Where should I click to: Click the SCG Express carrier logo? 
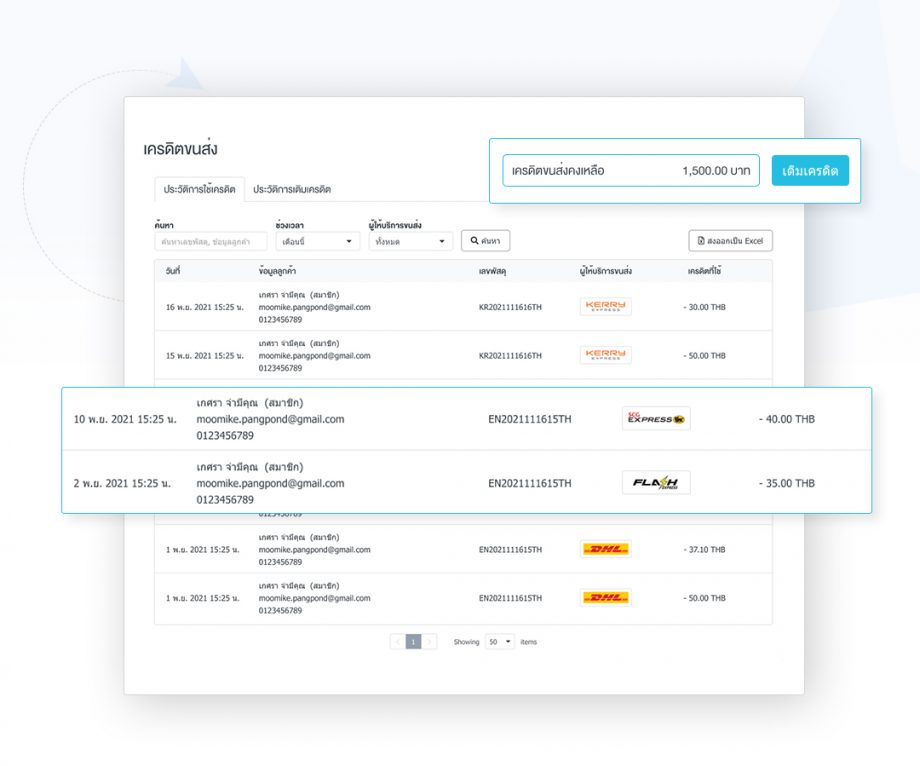655,419
